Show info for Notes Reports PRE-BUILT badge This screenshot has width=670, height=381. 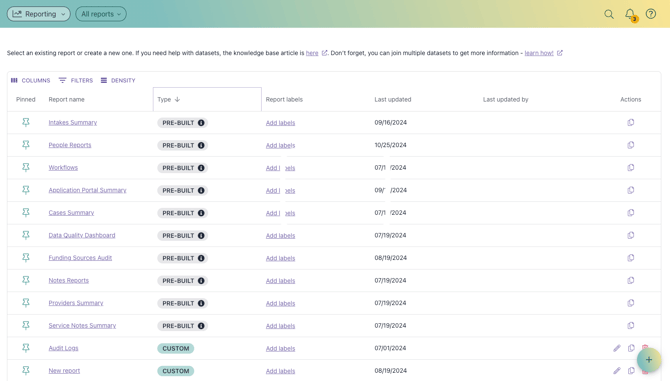tap(201, 281)
